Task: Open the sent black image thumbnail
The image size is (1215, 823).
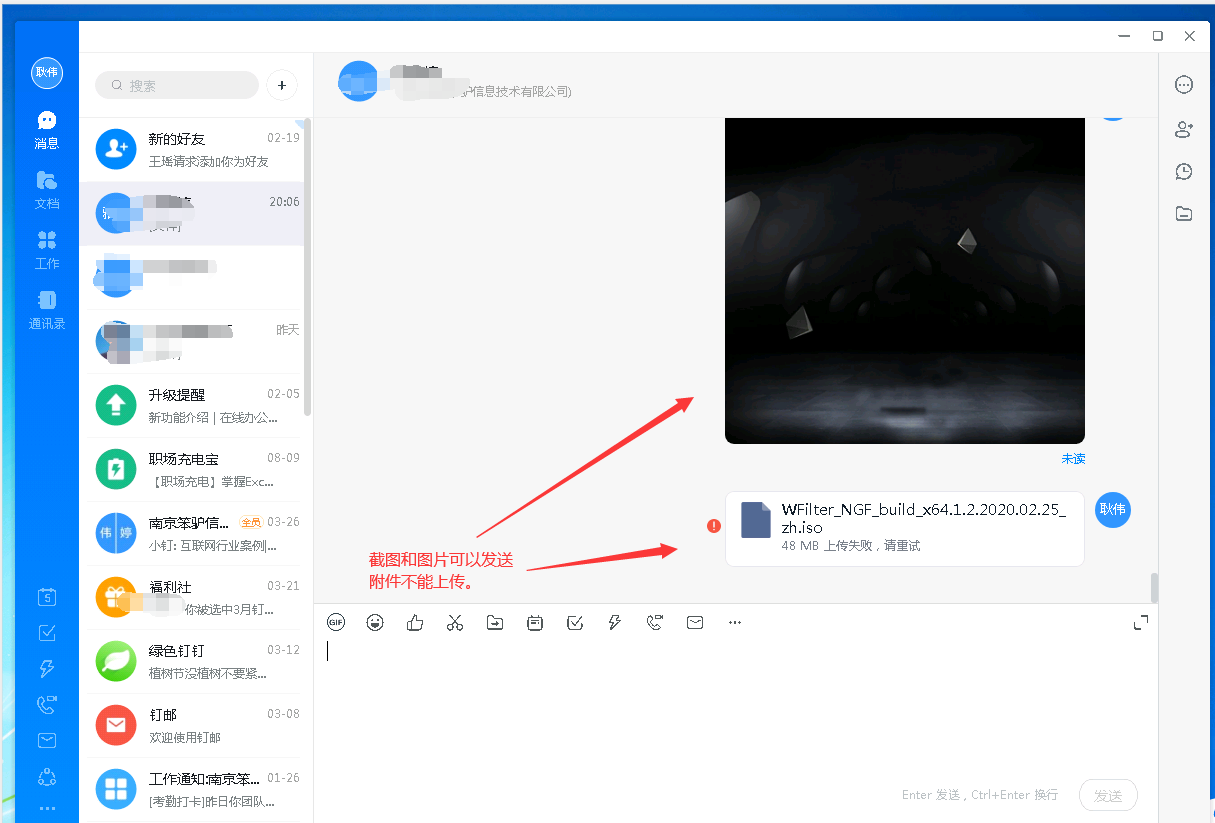Action: tap(904, 280)
